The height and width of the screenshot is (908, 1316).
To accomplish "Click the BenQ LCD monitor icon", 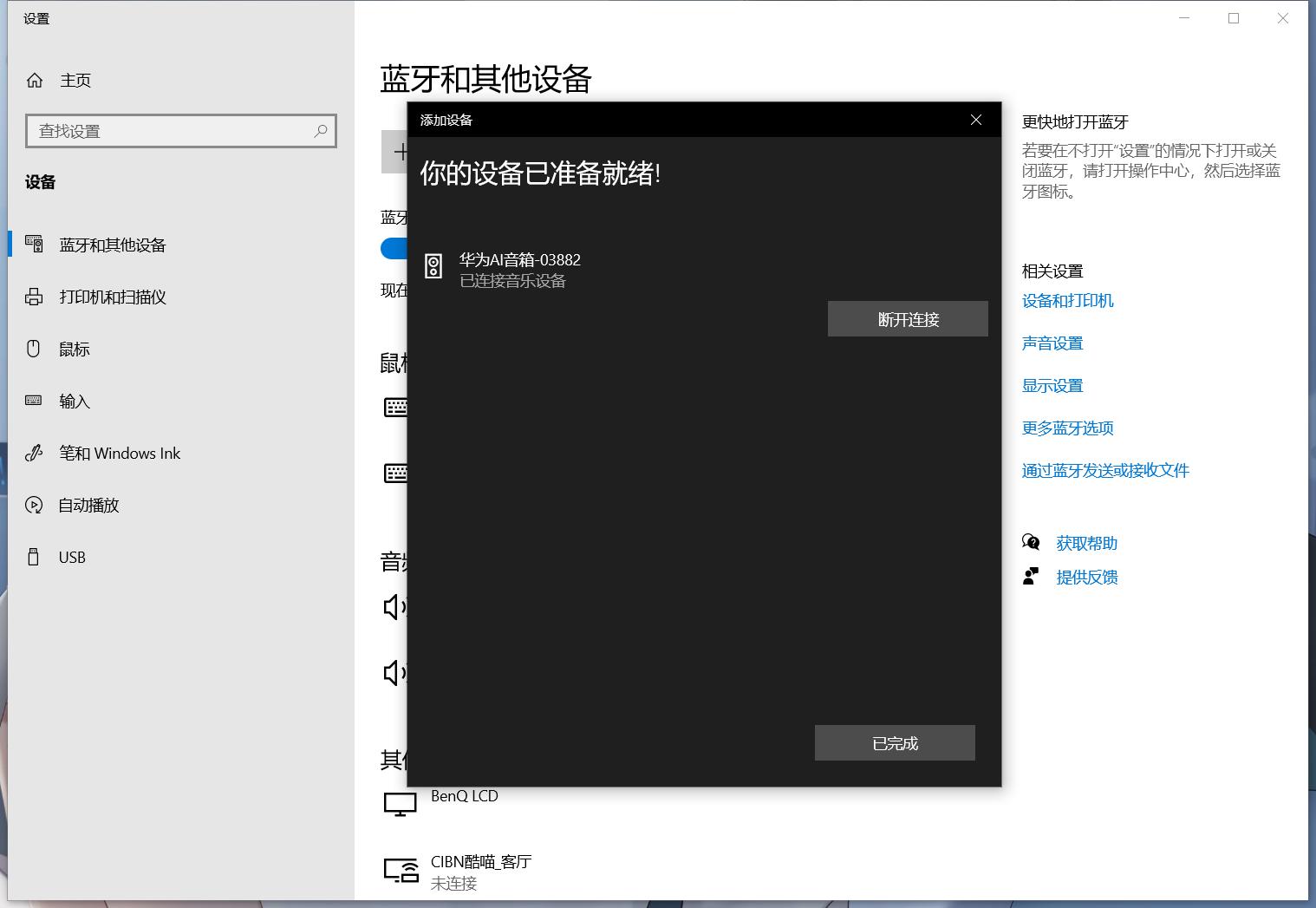I will pos(400,803).
